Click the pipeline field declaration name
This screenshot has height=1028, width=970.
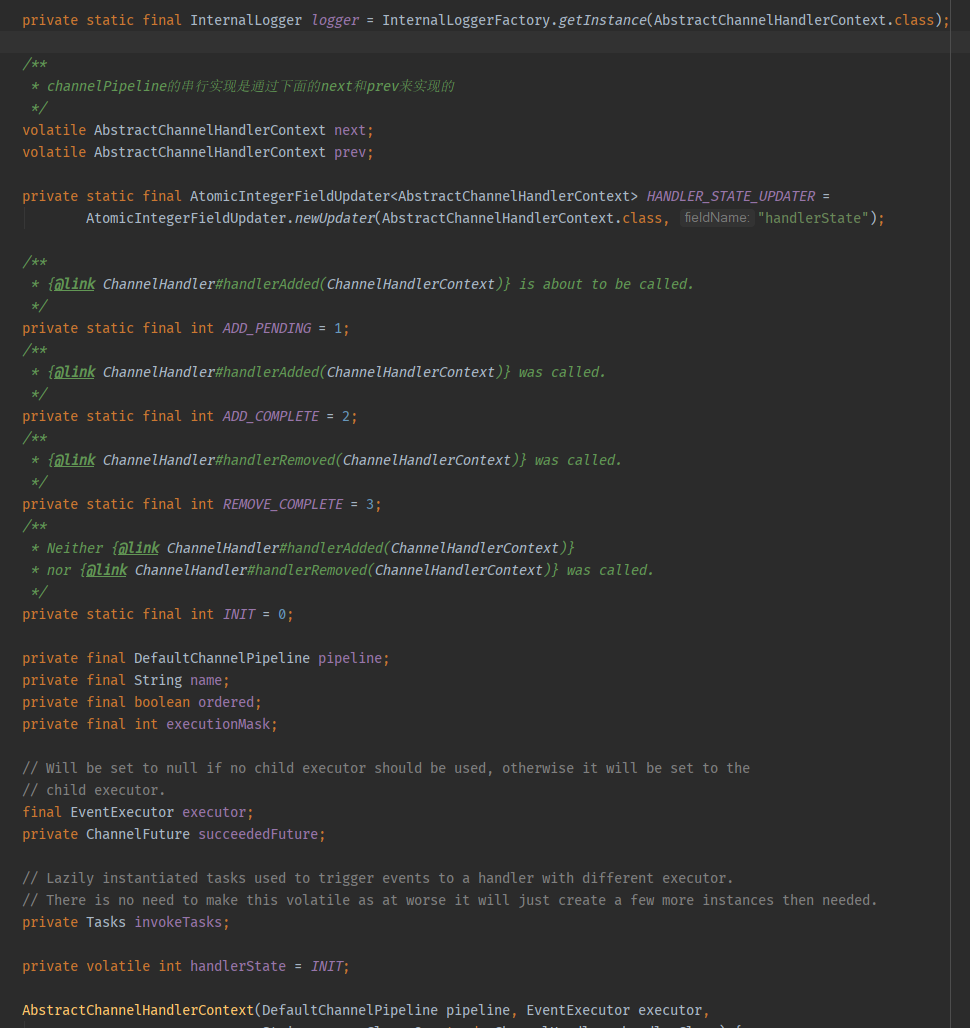[350, 658]
